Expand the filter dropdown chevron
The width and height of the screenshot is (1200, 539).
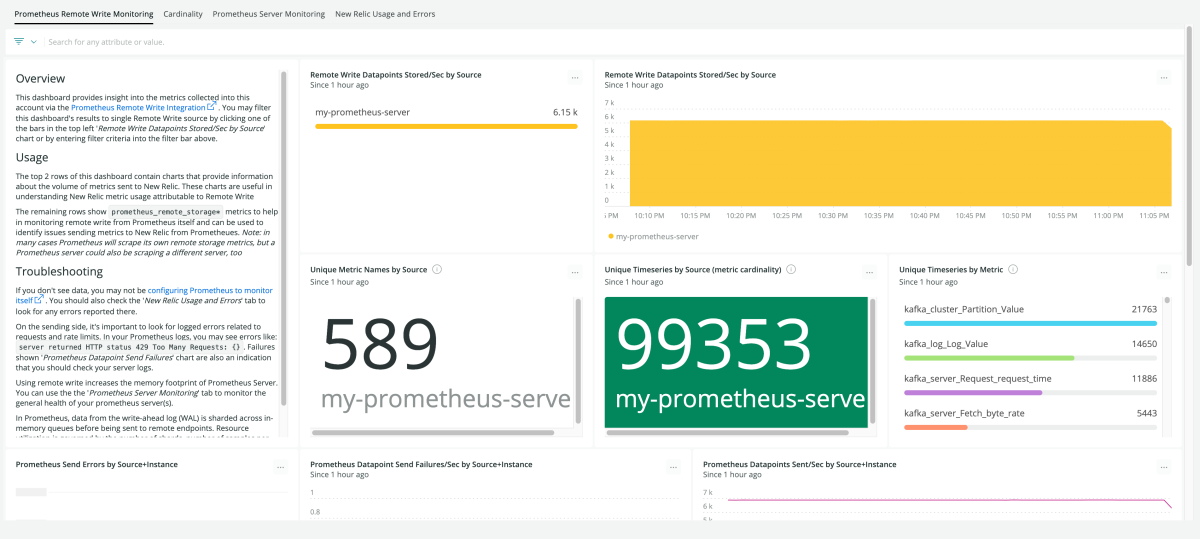(34, 42)
